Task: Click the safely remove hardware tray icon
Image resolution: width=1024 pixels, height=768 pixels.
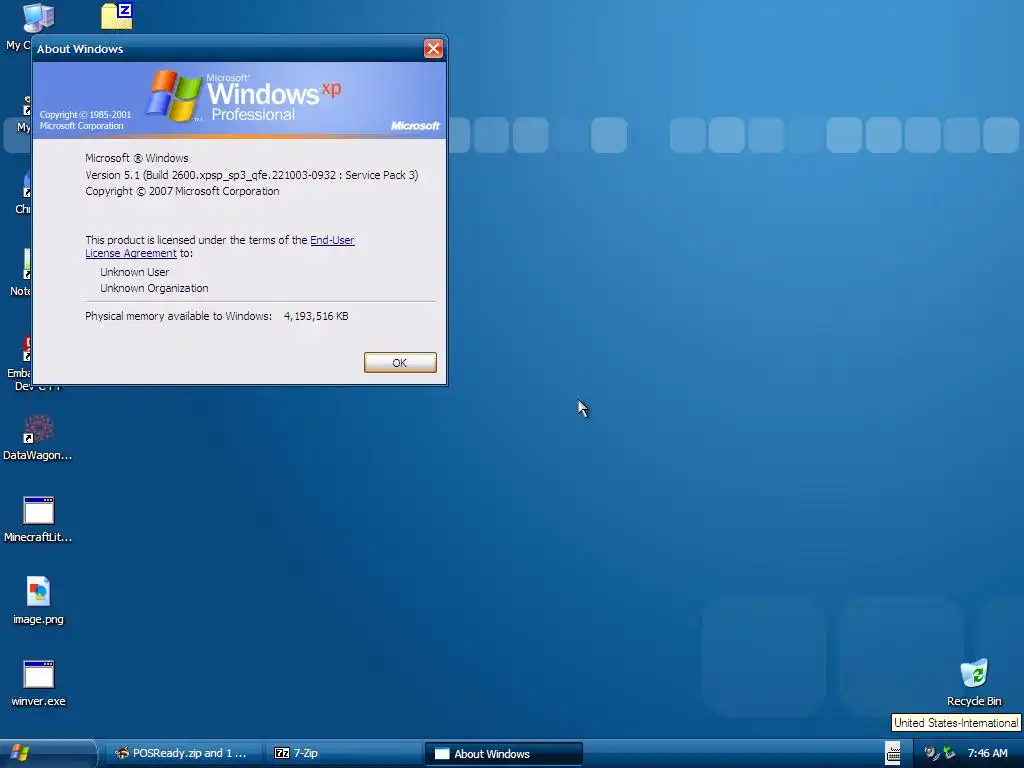Action: pyautogui.click(x=948, y=753)
